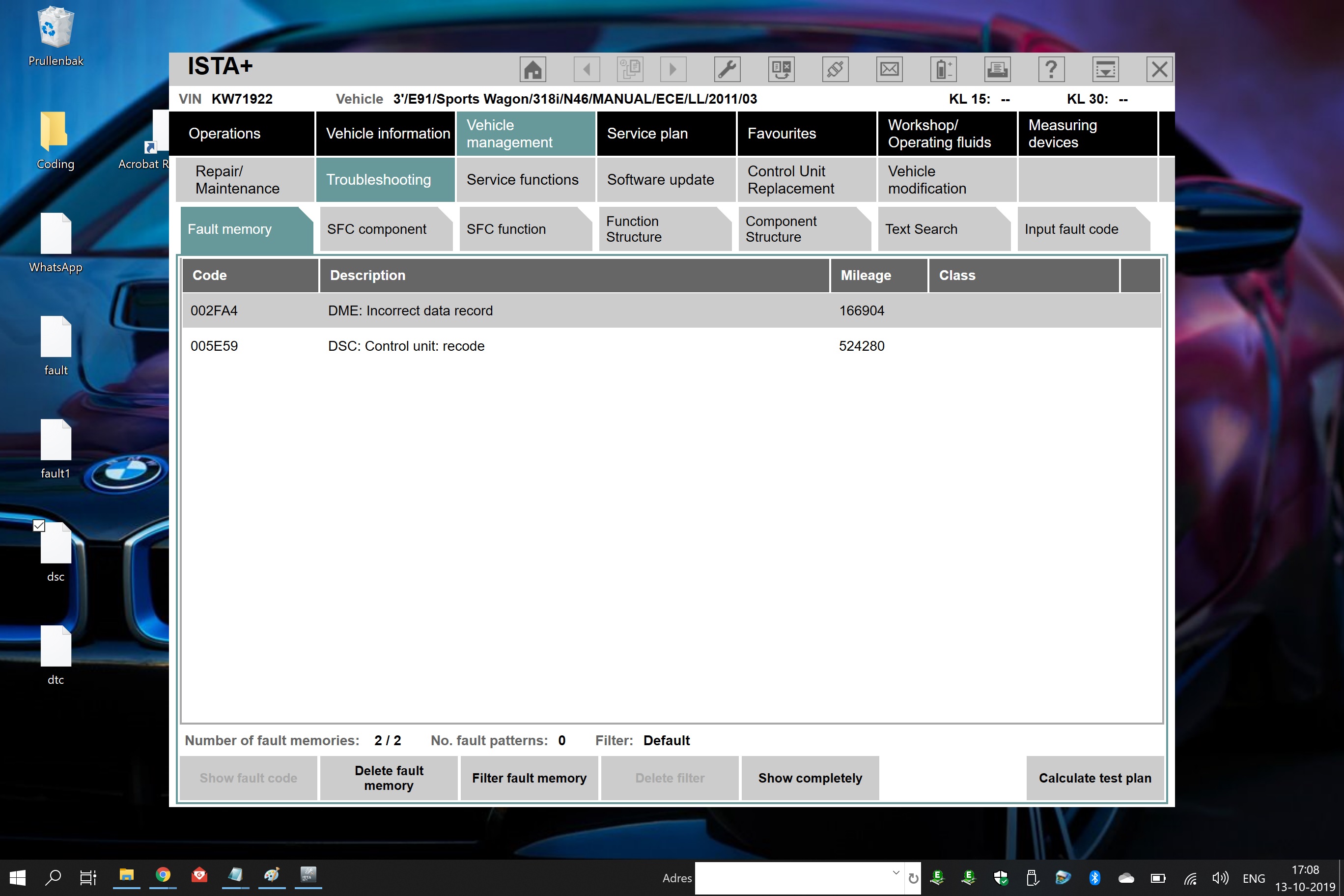Screen dimensions: 1344x896
Task: Click the forward arrow in ISTA+ toolbar
Action: coord(673,70)
